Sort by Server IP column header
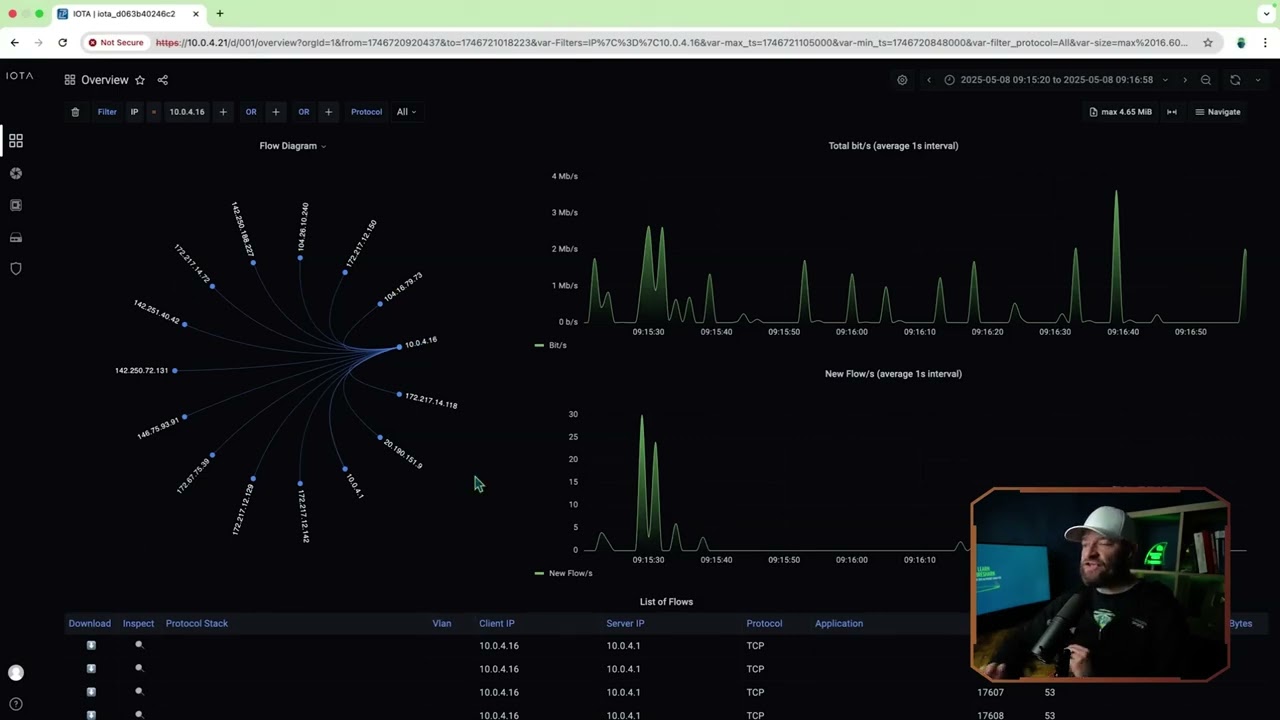This screenshot has width=1280, height=720. point(625,624)
